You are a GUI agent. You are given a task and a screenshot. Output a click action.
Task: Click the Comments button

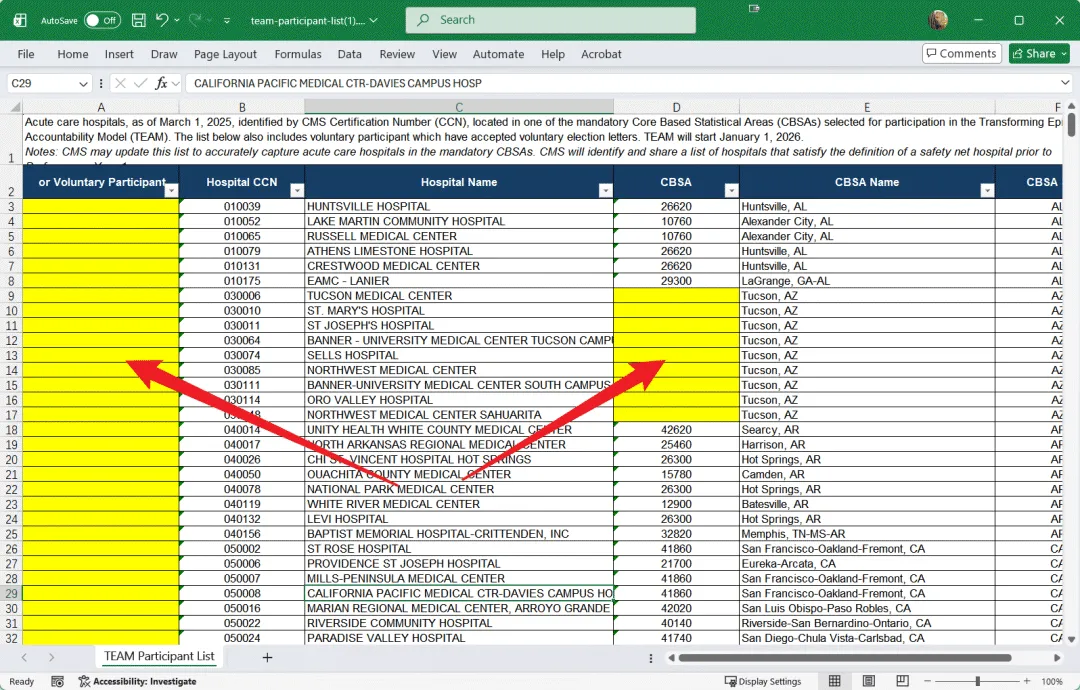point(962,53)
